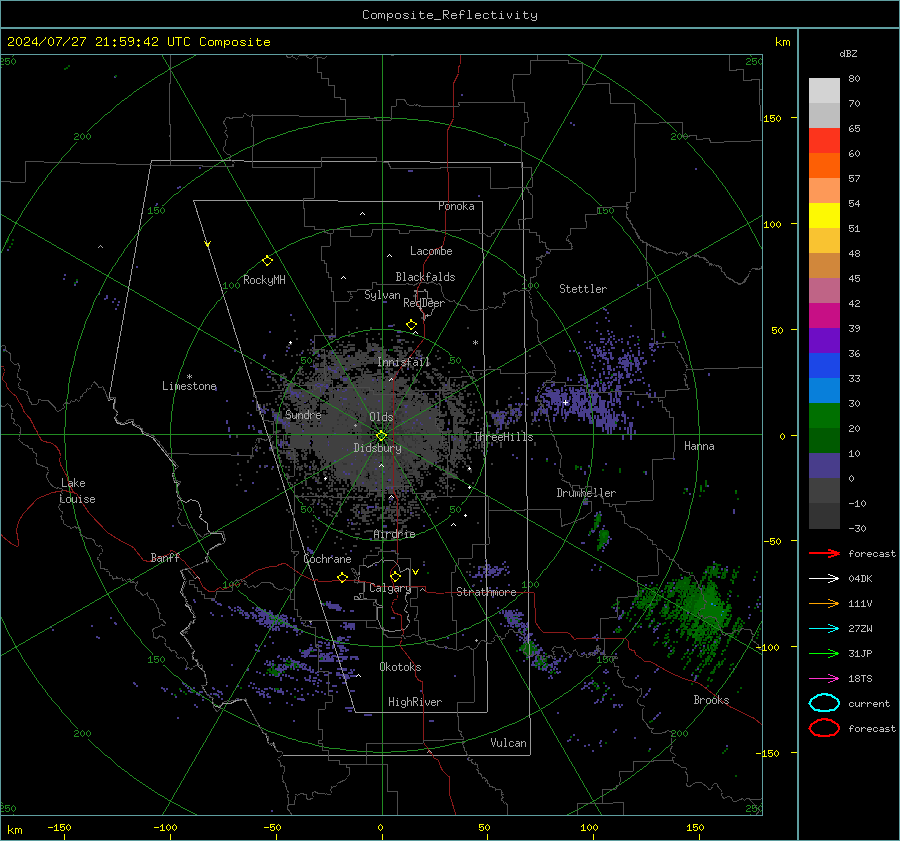Click the dBZ scale heading
Image resolution: width=900 pixels, height=841 pixels.
tap(848, 53)
